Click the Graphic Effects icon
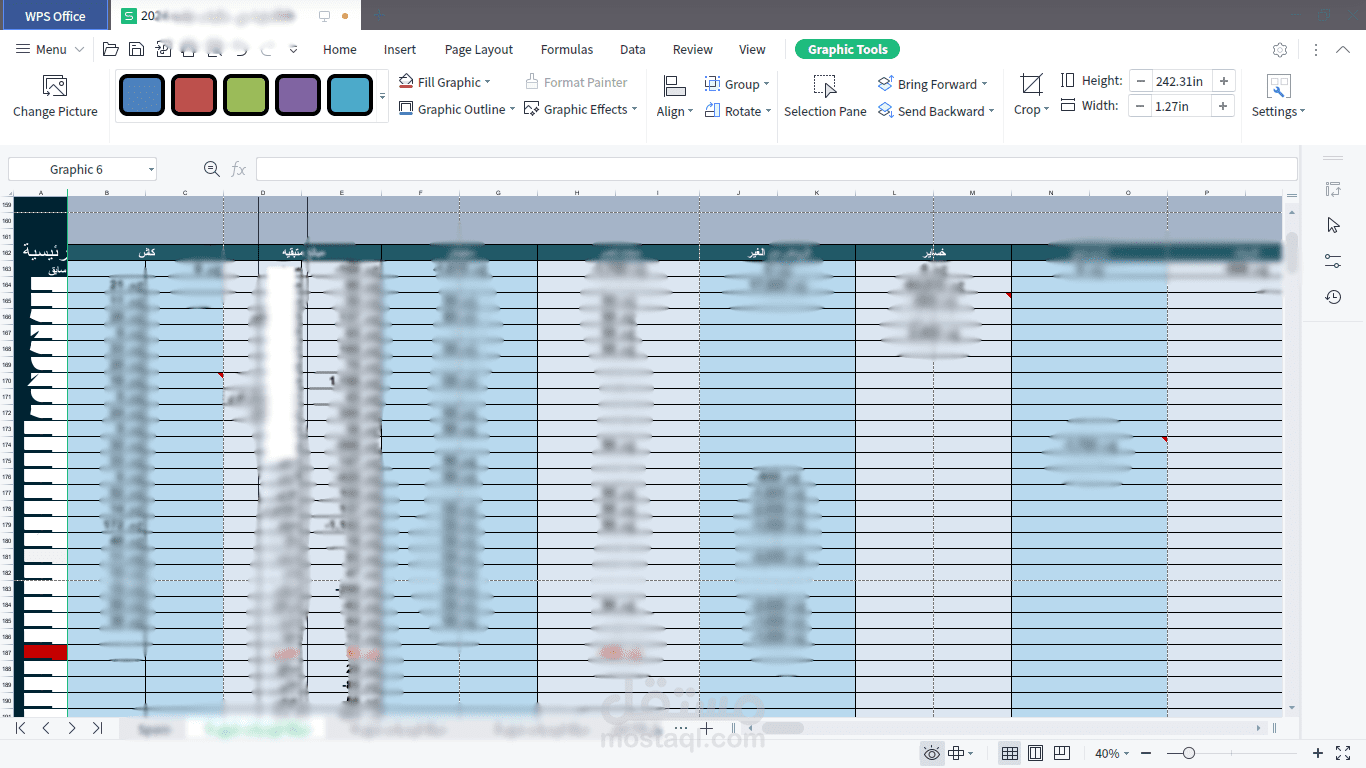This screenshot has width=1366, height=768. pyautogui.click(x=532, y=109)
